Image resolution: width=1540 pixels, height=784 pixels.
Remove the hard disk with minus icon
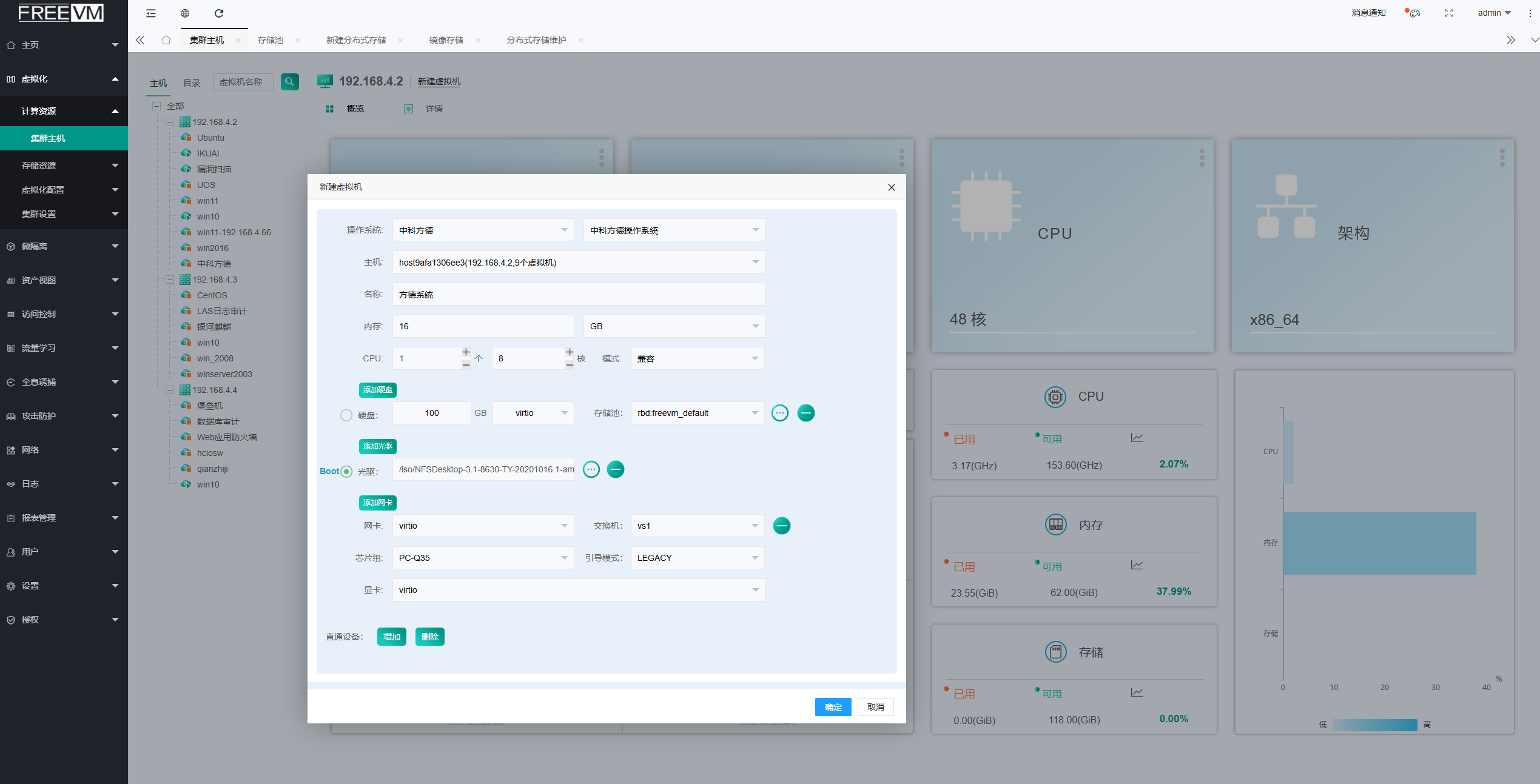[805, 413]
